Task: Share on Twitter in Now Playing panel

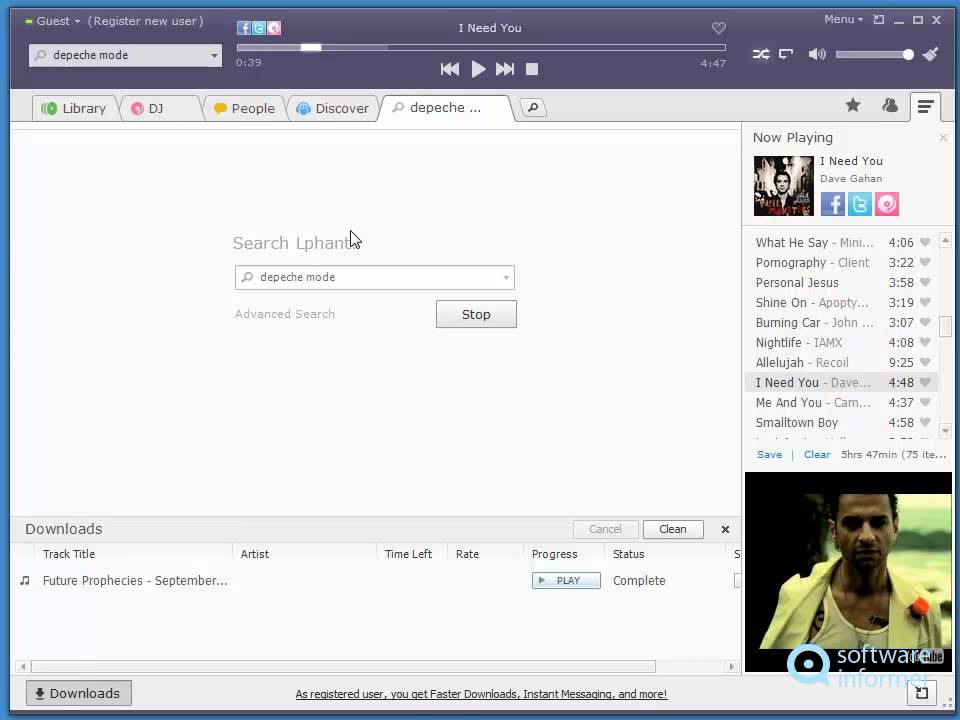Action: 860,204
